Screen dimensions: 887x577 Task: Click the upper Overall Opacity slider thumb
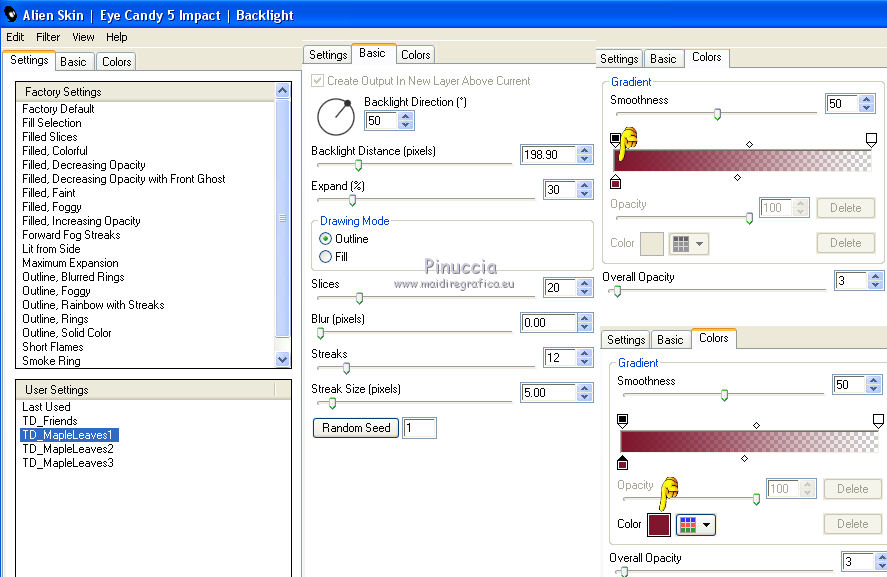(x=618, y=291)
